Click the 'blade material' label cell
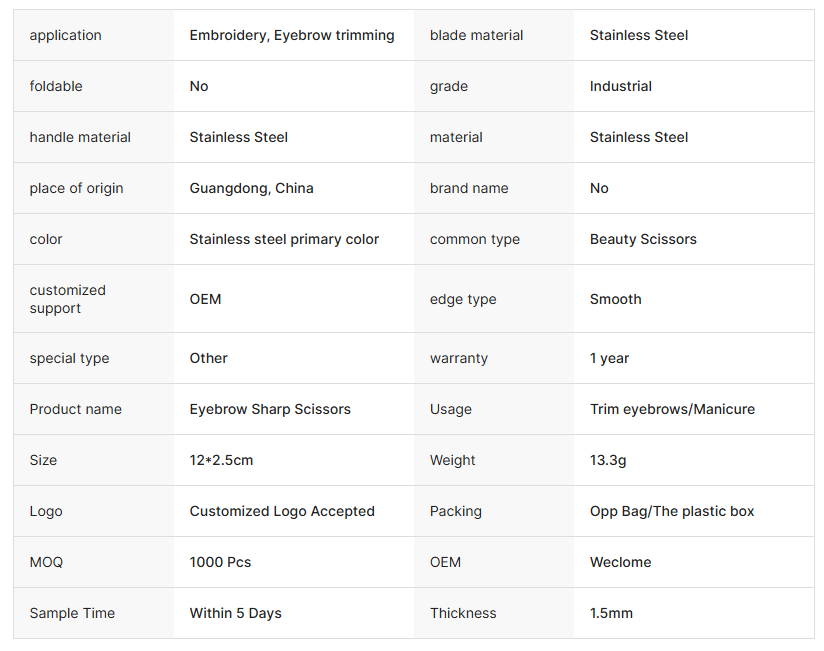824x651 pixels. click(x=476, y=35)
